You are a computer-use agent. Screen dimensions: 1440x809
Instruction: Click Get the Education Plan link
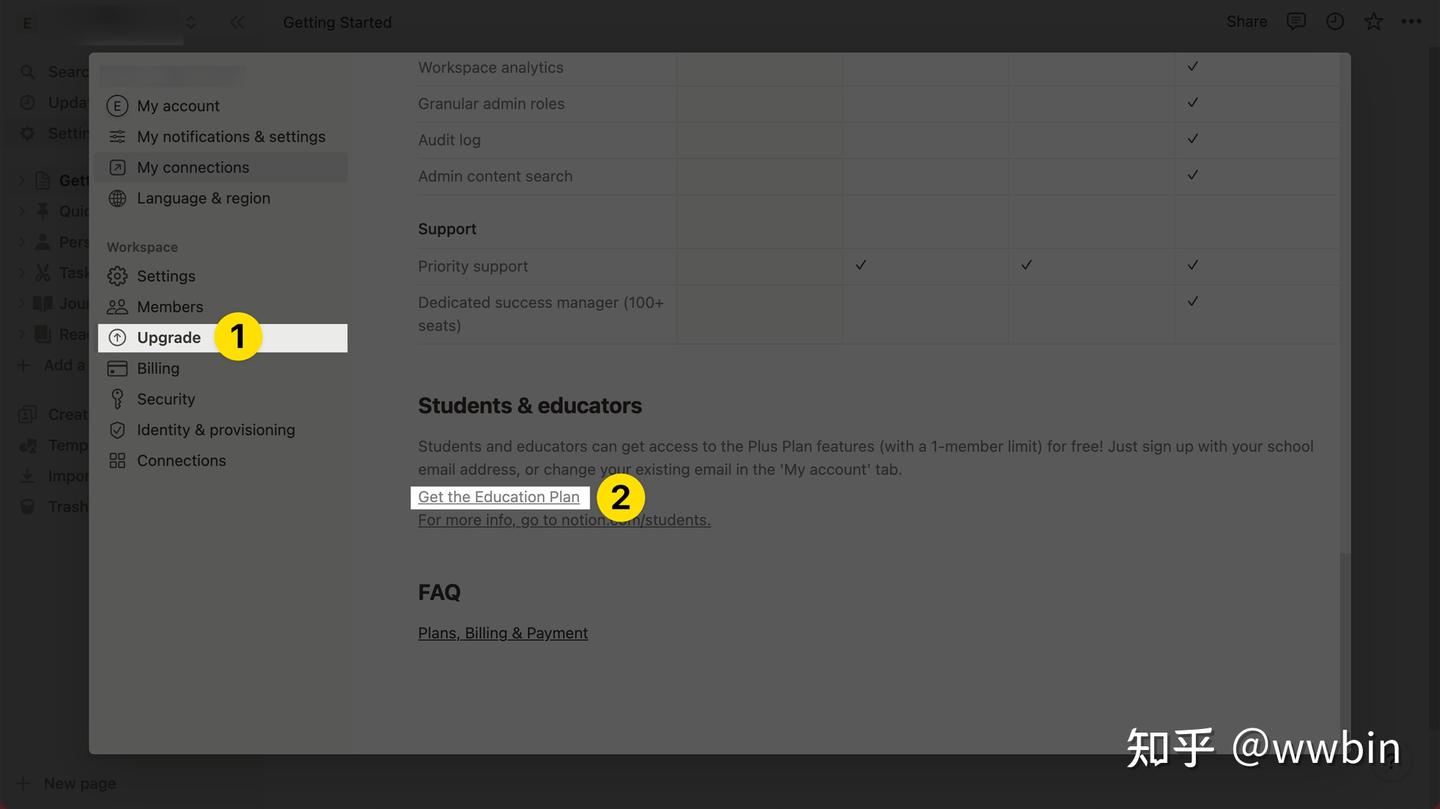pyautogui.click(x=498, y=497)
